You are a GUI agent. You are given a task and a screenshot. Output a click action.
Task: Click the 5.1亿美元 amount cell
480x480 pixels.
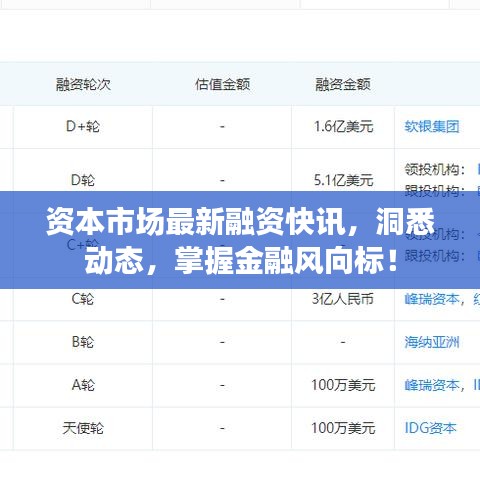click(x=343, y=180)
